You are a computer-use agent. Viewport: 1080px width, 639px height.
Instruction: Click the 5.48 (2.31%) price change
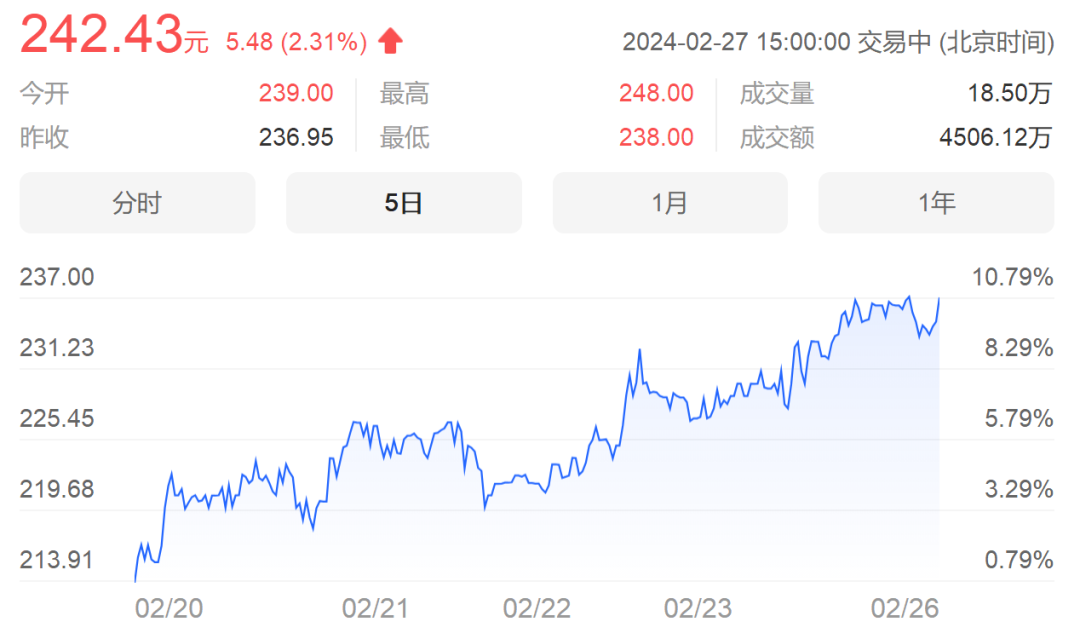[297, 42]
